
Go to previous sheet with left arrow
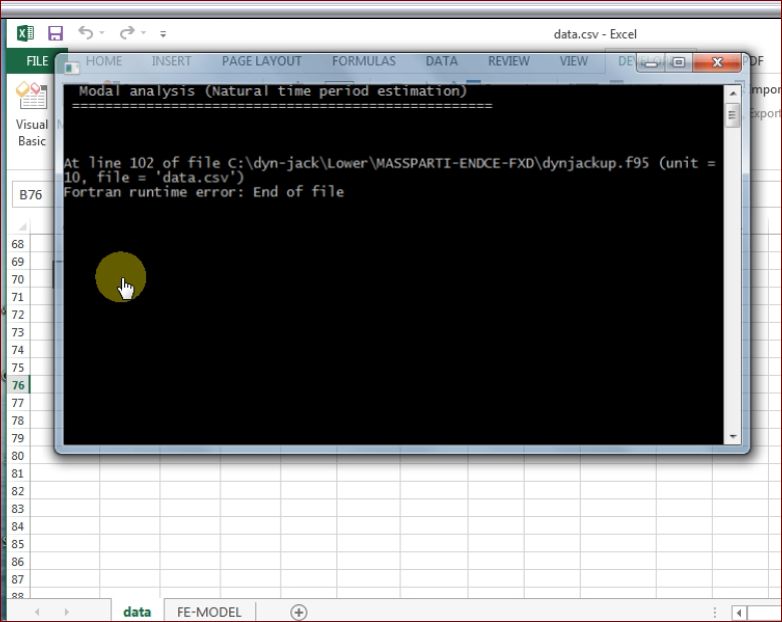(x=37, y=612)
